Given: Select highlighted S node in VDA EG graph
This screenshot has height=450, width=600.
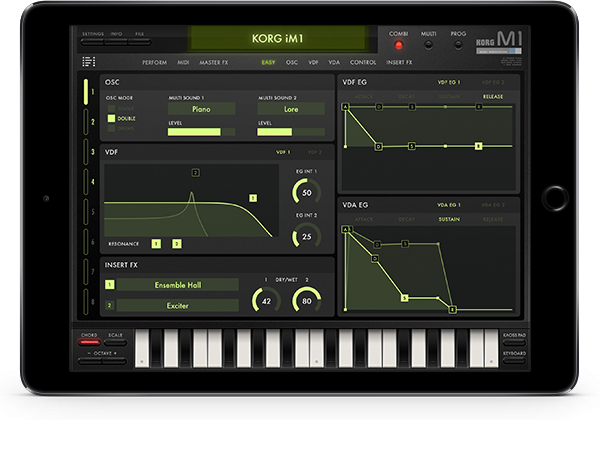Looking at the screenshot, I should pyautogui.click(x=404, y=298).
